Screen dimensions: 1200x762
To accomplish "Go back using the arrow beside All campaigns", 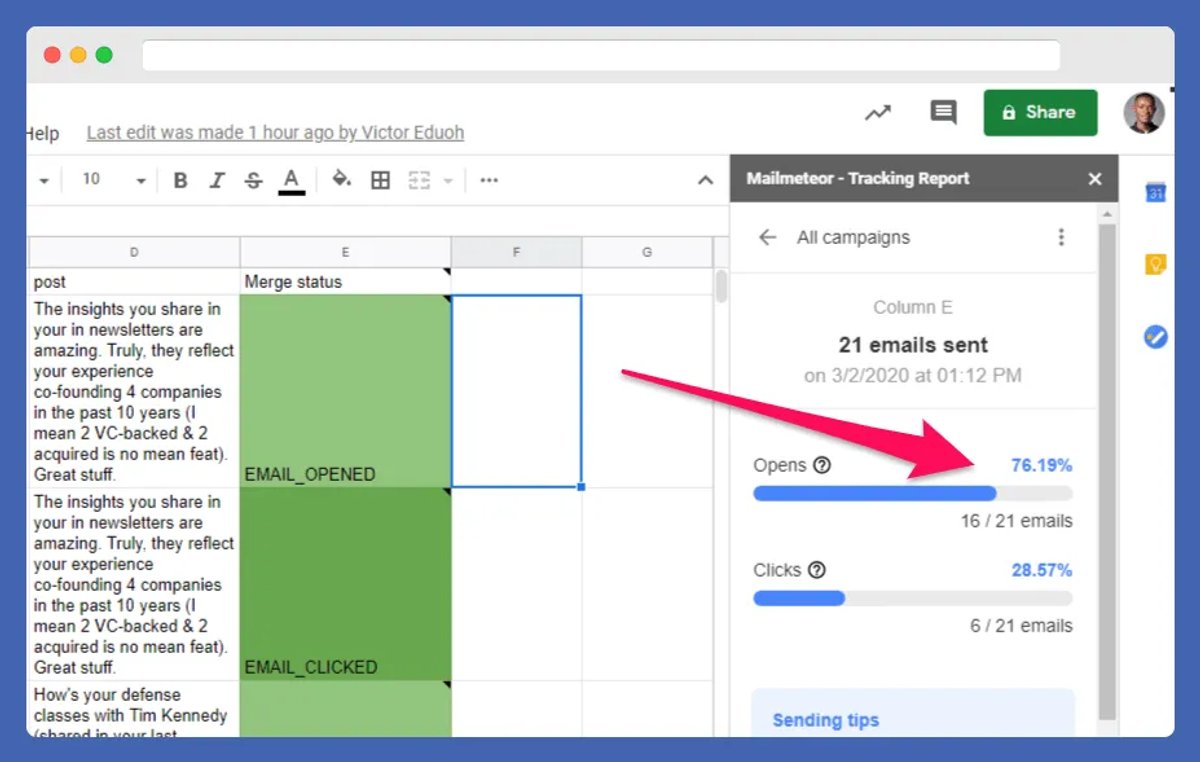I will (x=767, y=237).
